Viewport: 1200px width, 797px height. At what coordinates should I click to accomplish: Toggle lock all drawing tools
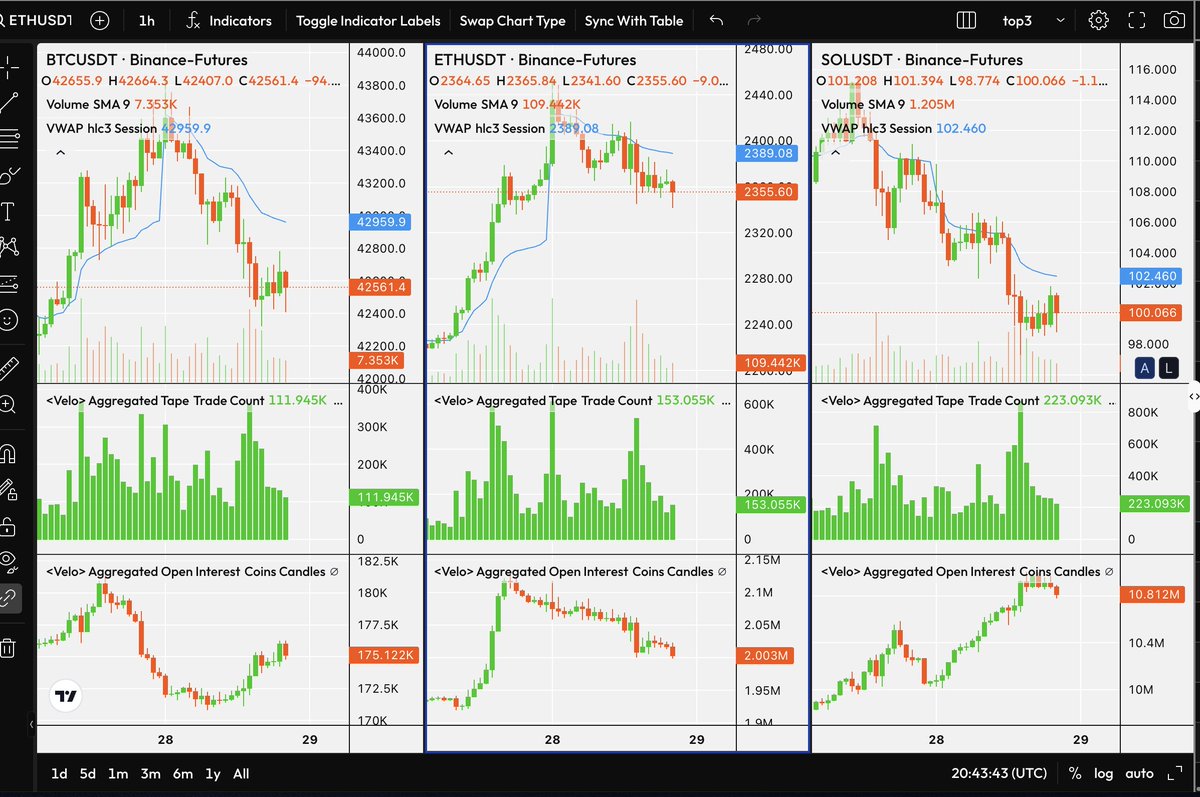[x=9, y=525]
